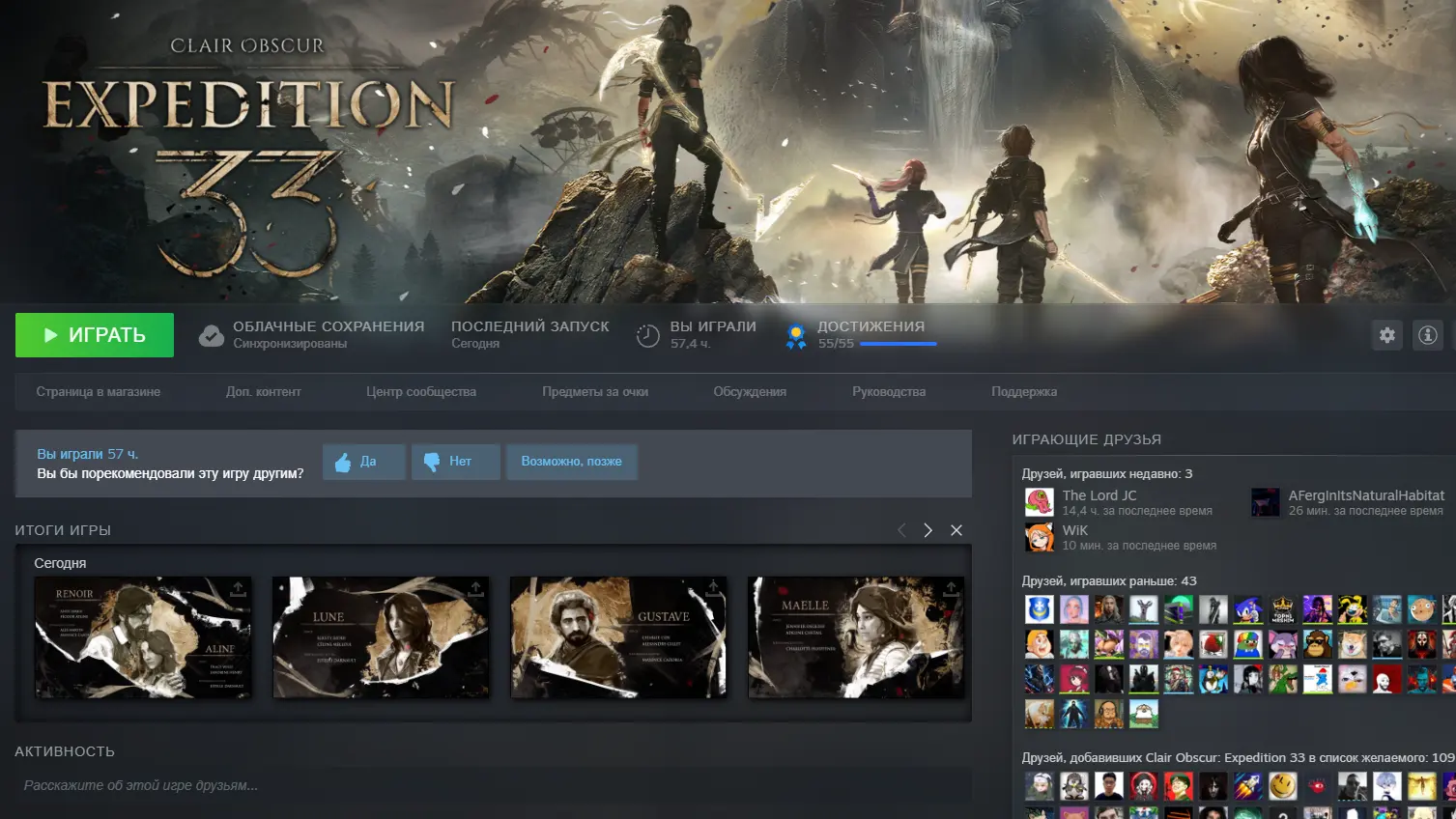This screenshot has height=819, width=1456.
Task: Click friend name The Lord JC
Action: 1099,495
